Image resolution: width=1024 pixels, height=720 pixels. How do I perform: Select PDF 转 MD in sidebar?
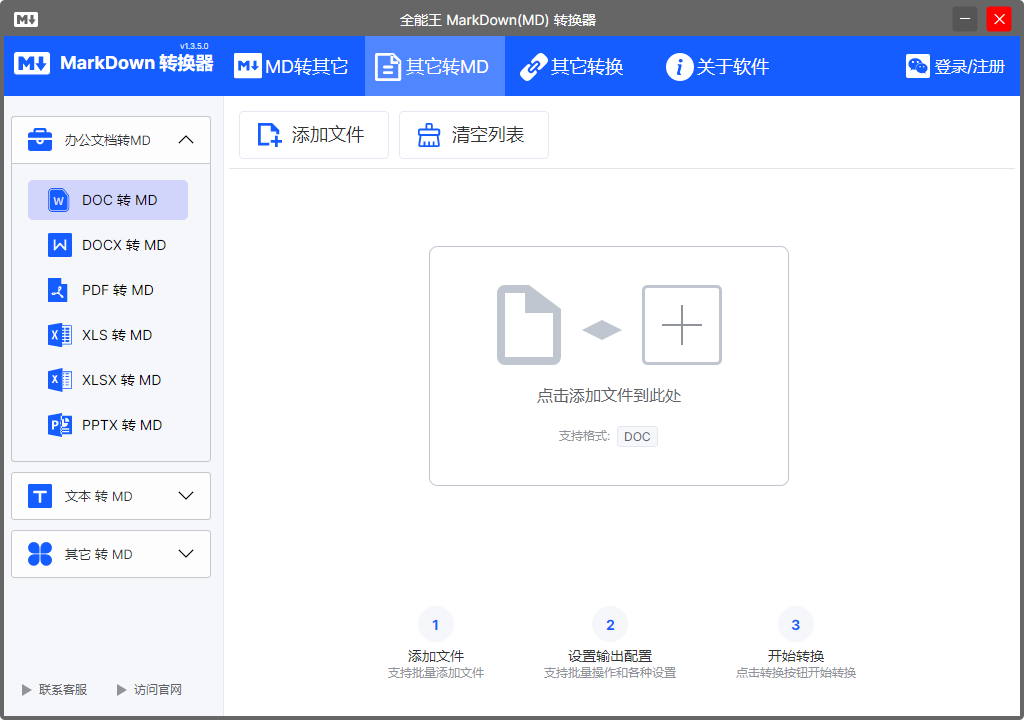[108, 290]
